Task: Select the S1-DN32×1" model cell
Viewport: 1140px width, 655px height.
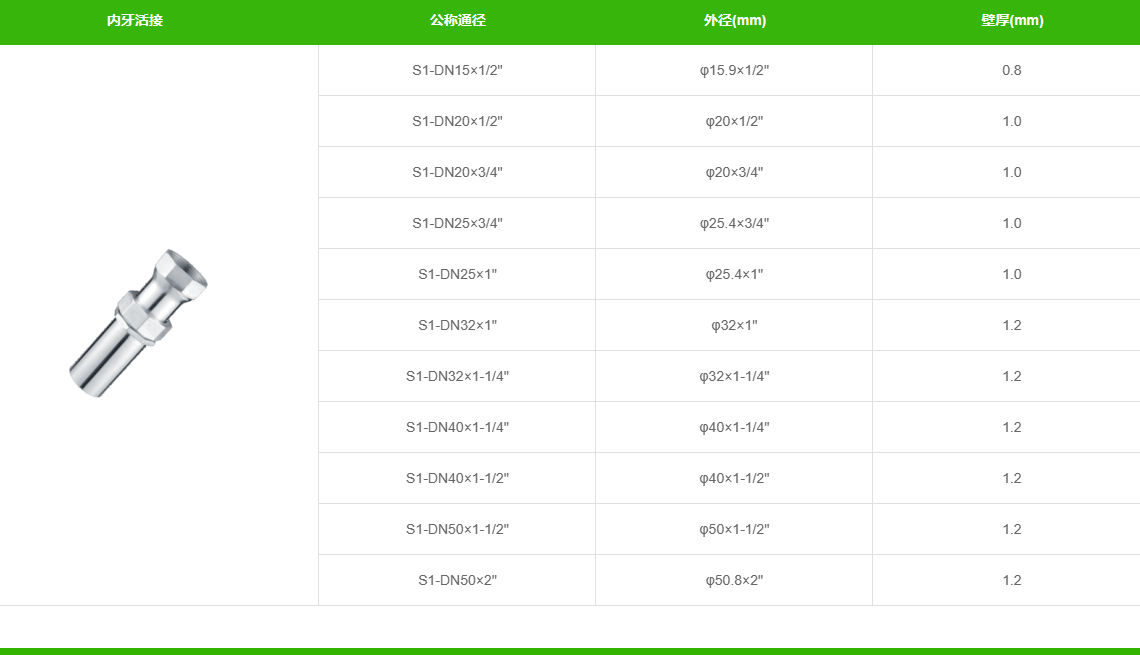Action: [x=457, y=325]
